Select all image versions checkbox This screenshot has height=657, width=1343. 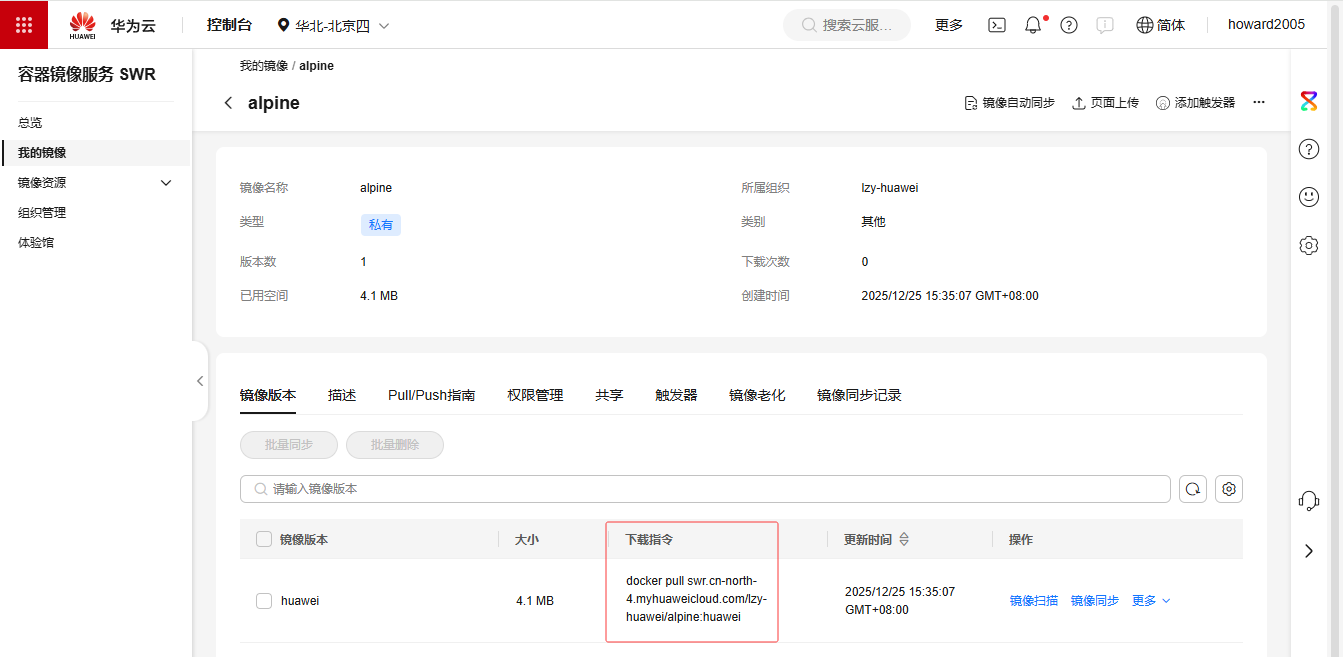coord(264,539)
